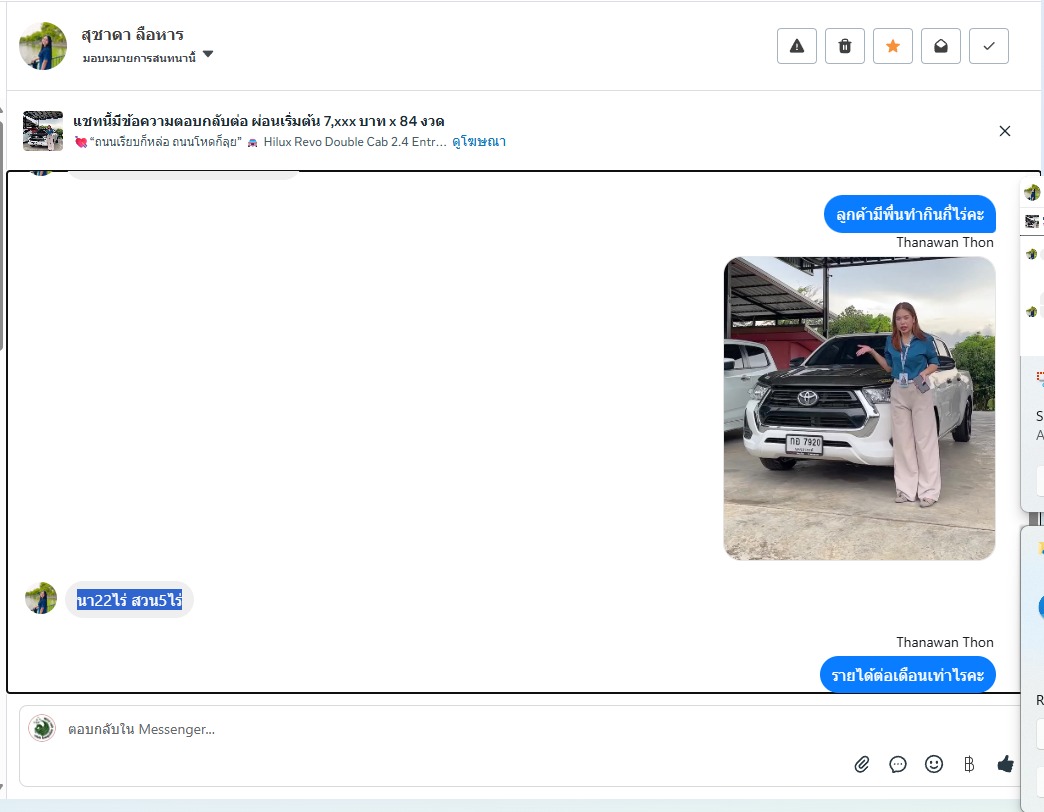Open the Toyota truck photo message
Viewport: 1044px width, 812px height.
(x=859, y=408)
